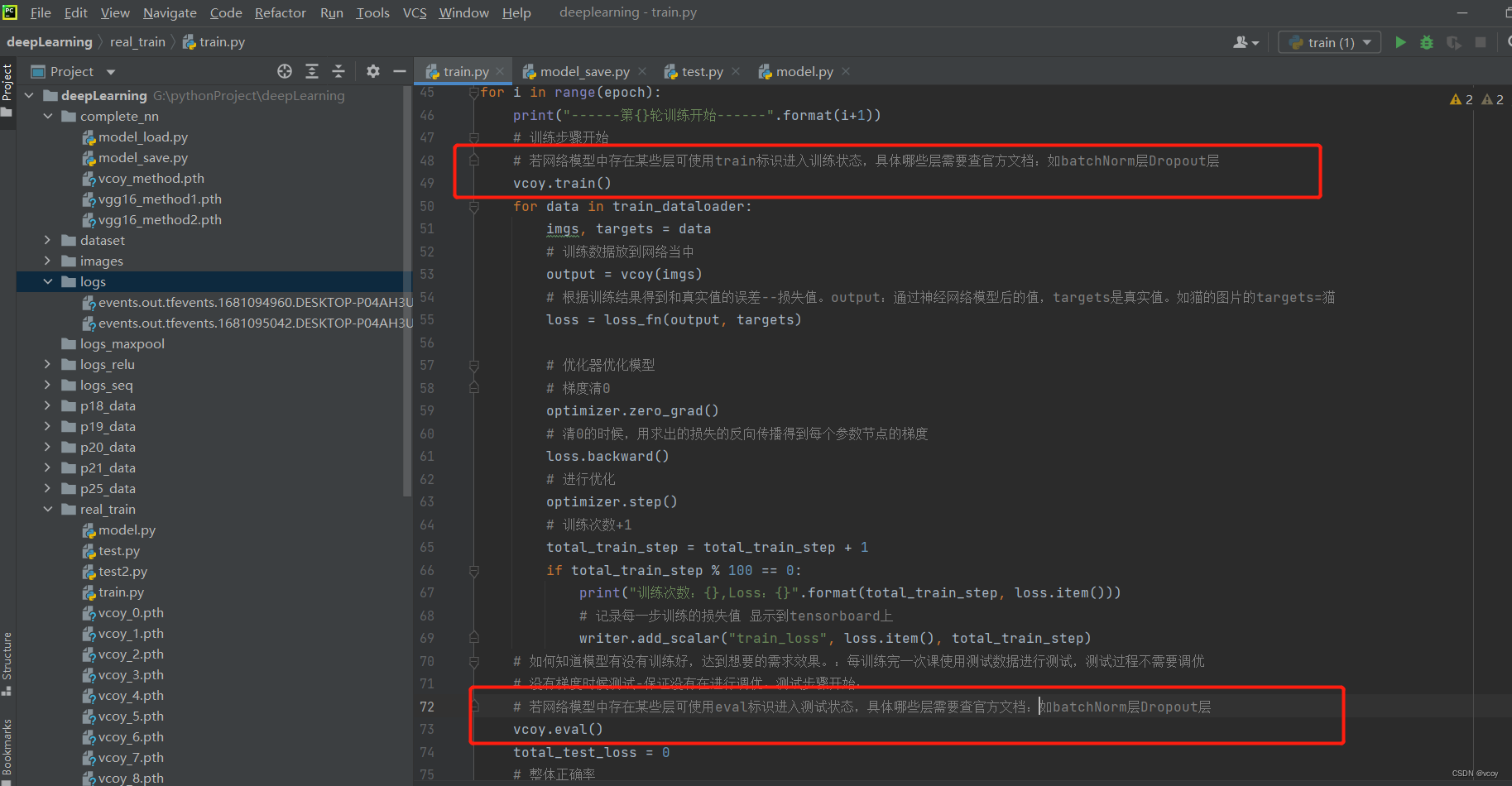Open Structure tool window side tab

(7, 664)
